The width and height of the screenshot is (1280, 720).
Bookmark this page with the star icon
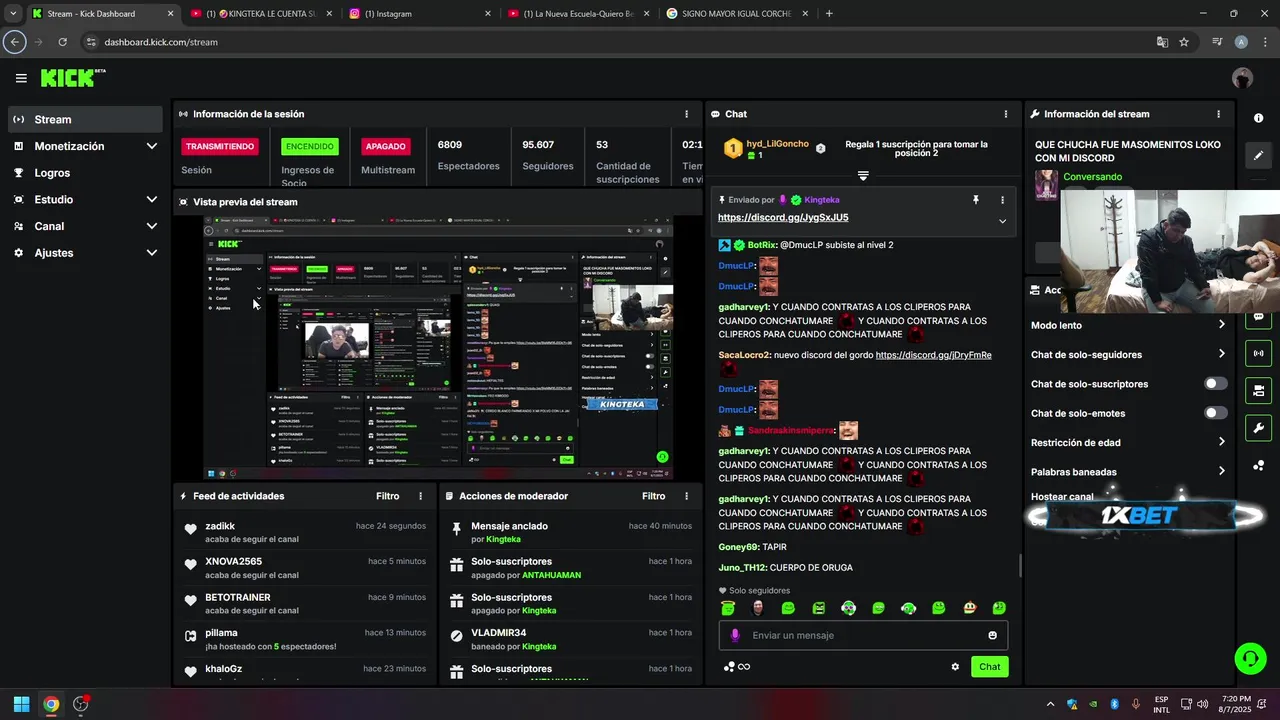point(1184,42)
